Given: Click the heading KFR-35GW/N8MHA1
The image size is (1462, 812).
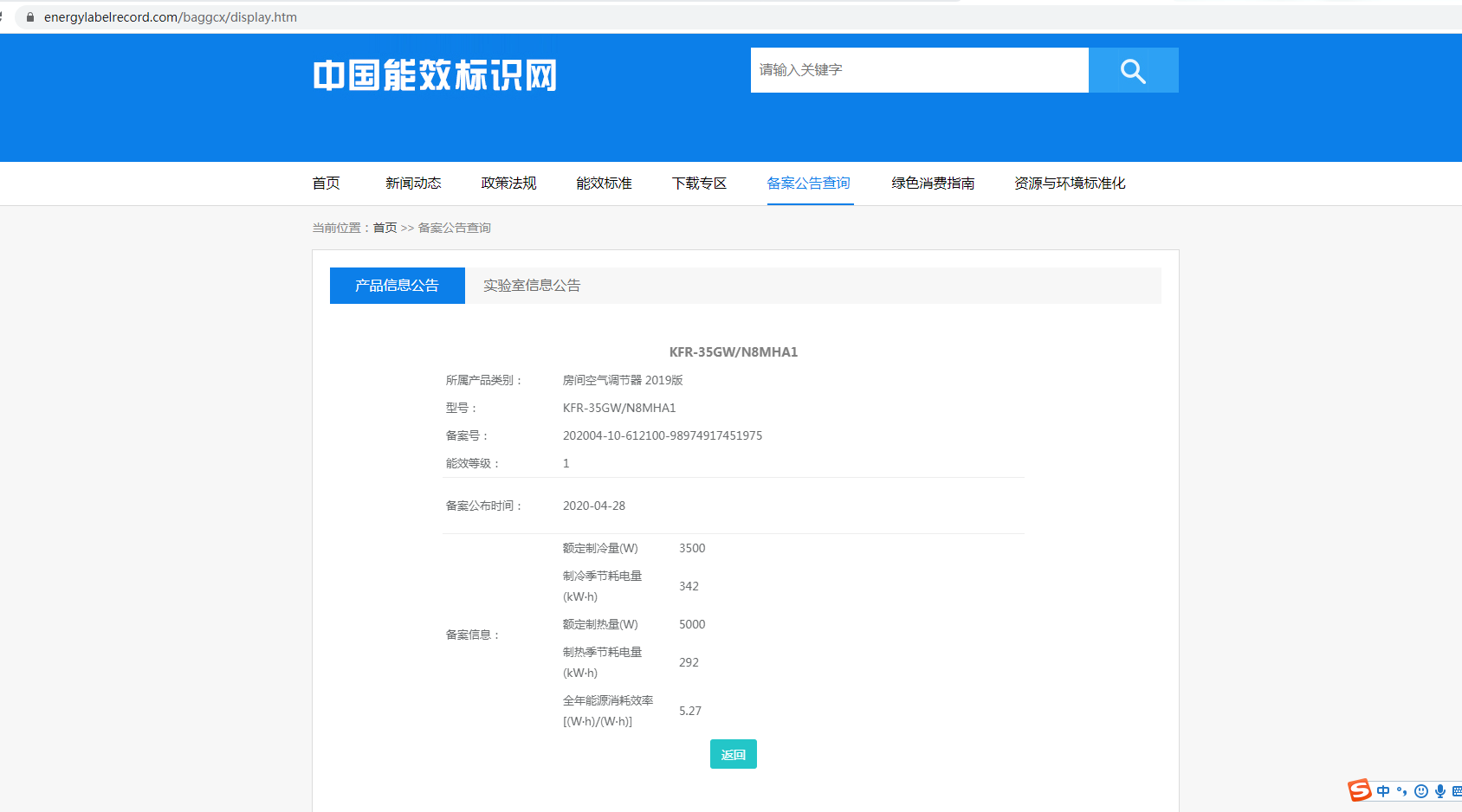Looking at the screenshot, I should pos(734,352).
